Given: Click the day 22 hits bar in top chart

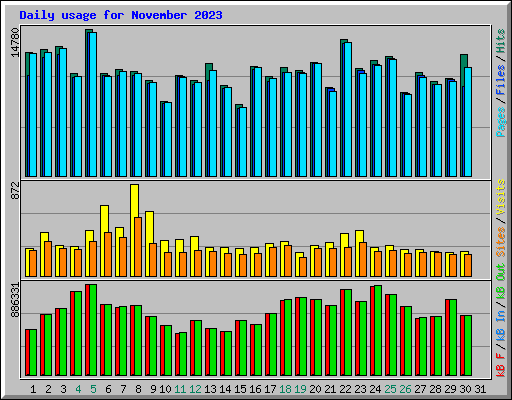Looking at the screenshot, I should tap(342, 108).
